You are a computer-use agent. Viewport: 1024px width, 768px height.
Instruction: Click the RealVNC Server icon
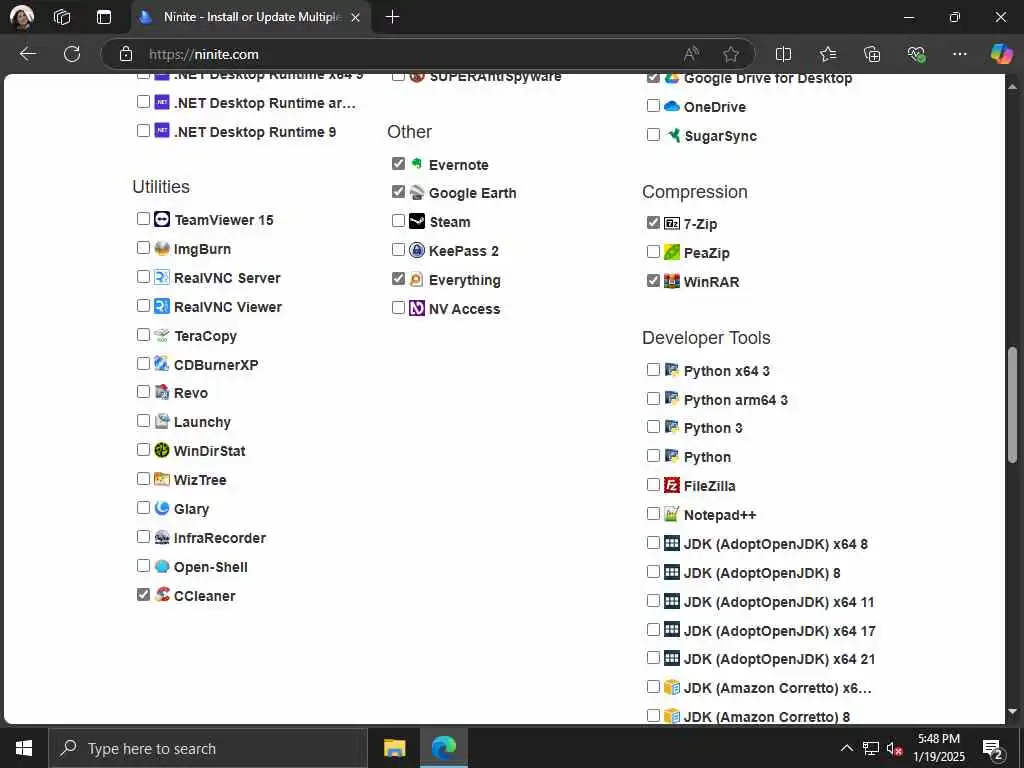(x=162, y=277)
